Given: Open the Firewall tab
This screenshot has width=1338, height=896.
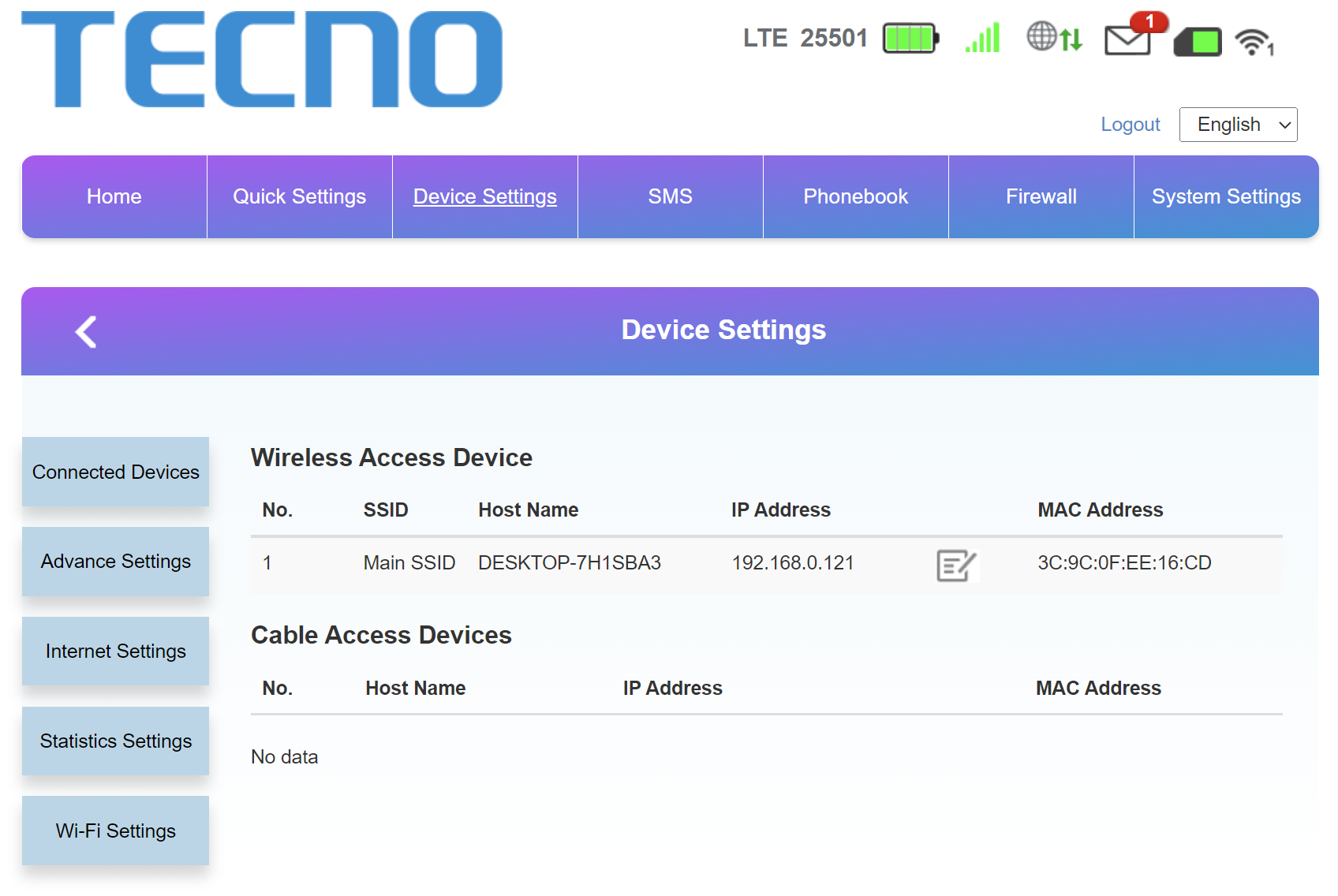Looking at the screenshot, I should click(1041, 197).
